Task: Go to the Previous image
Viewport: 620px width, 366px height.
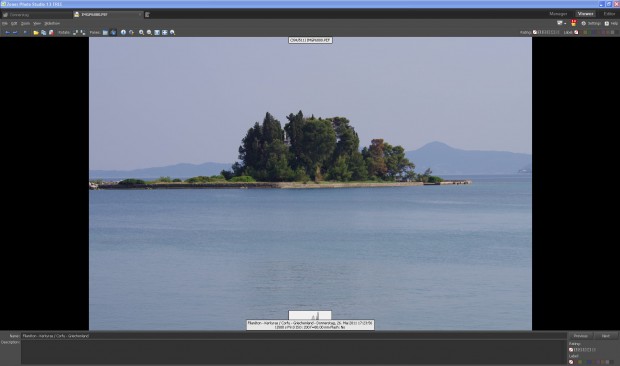Action: point(580,336)
